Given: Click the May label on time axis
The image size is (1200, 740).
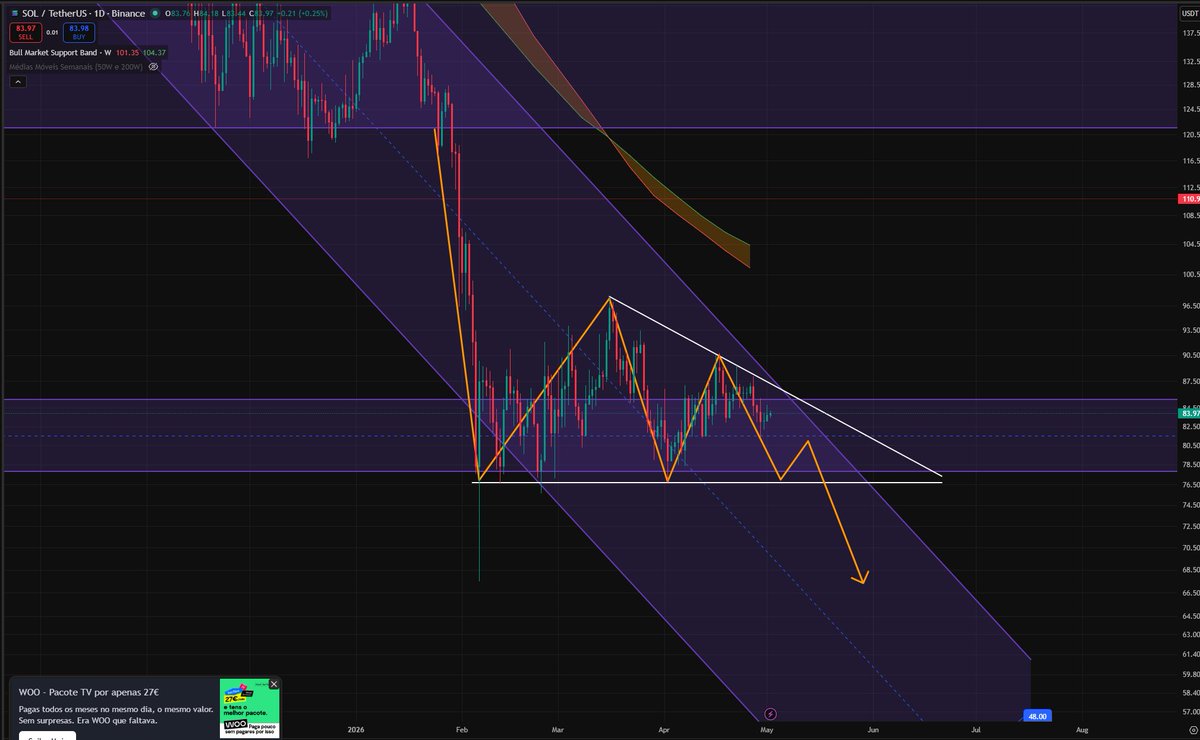Looking at the screenshot, I should pos(767,731).
